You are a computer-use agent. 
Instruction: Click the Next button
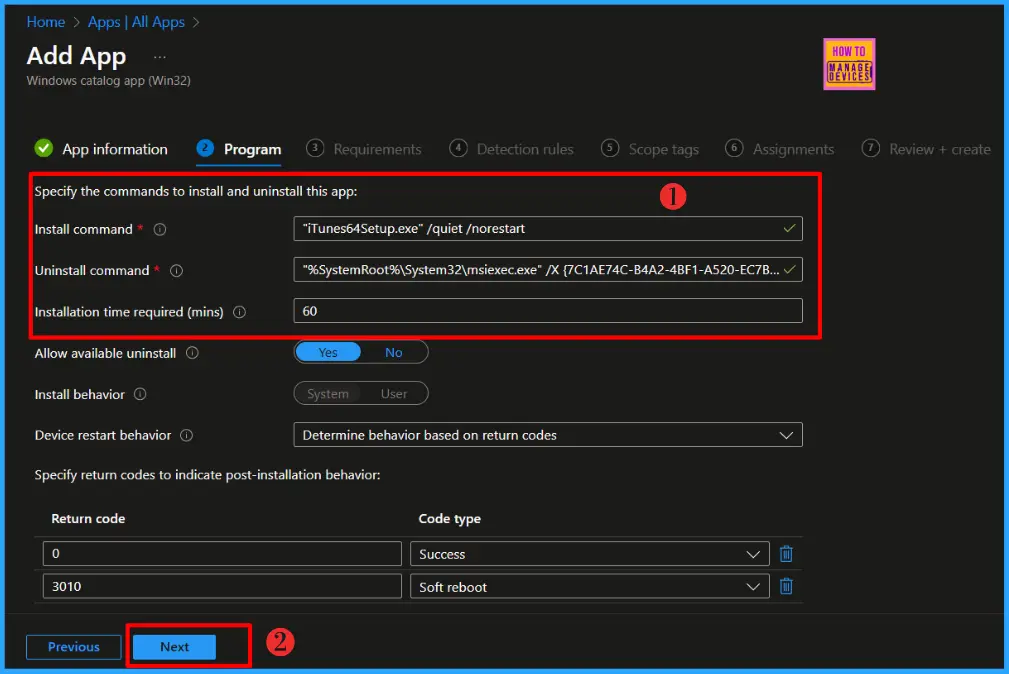[174, 647]
